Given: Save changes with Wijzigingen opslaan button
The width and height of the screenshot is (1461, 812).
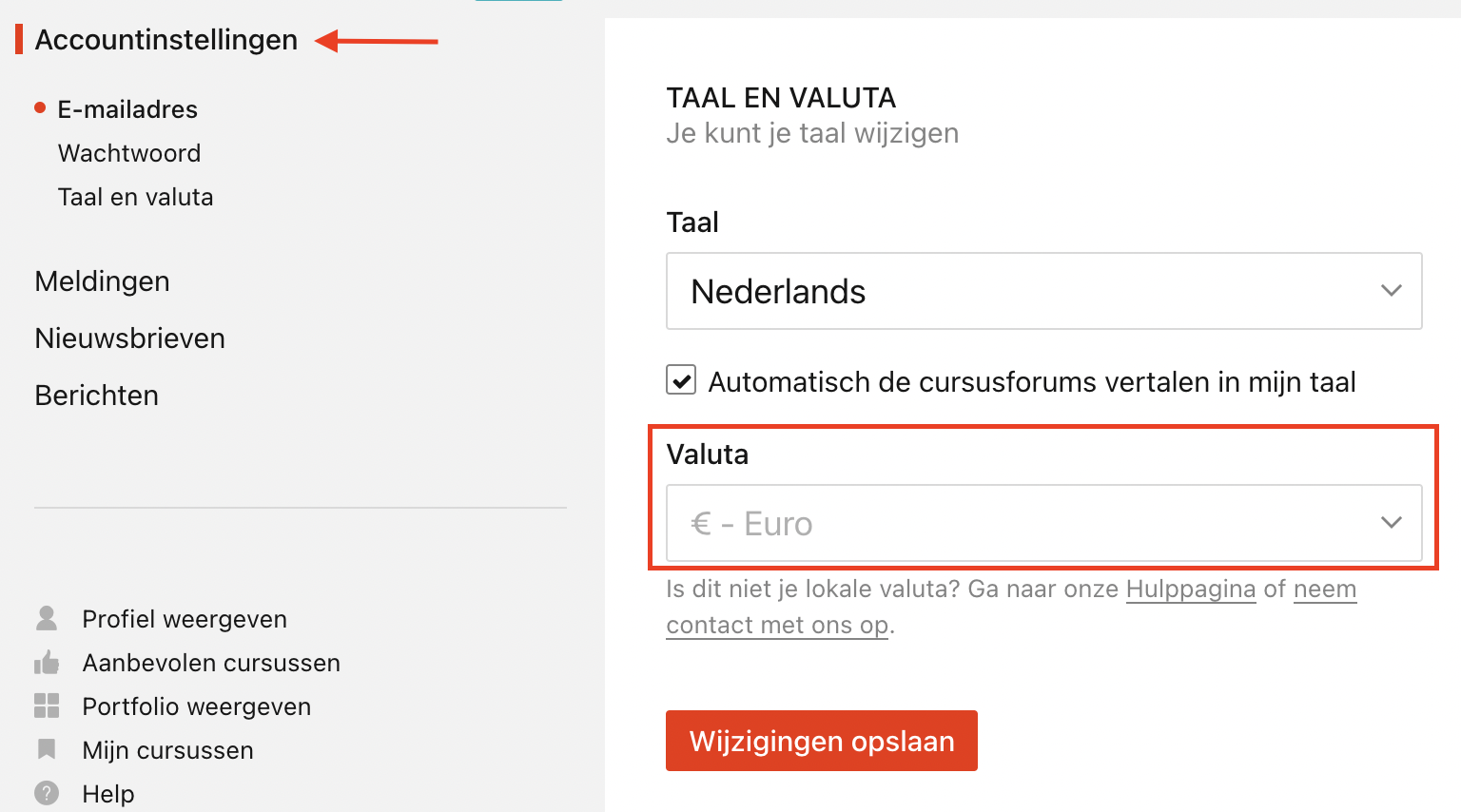Looking at the screenshot, I should pyautogui.click(x=822, y=741).
